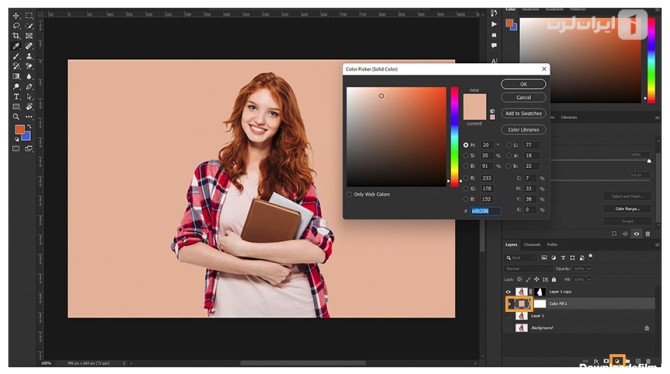Toggle visibility of Layer 1 copy
The height and width of the screenshot is (374, 670).
508,292
